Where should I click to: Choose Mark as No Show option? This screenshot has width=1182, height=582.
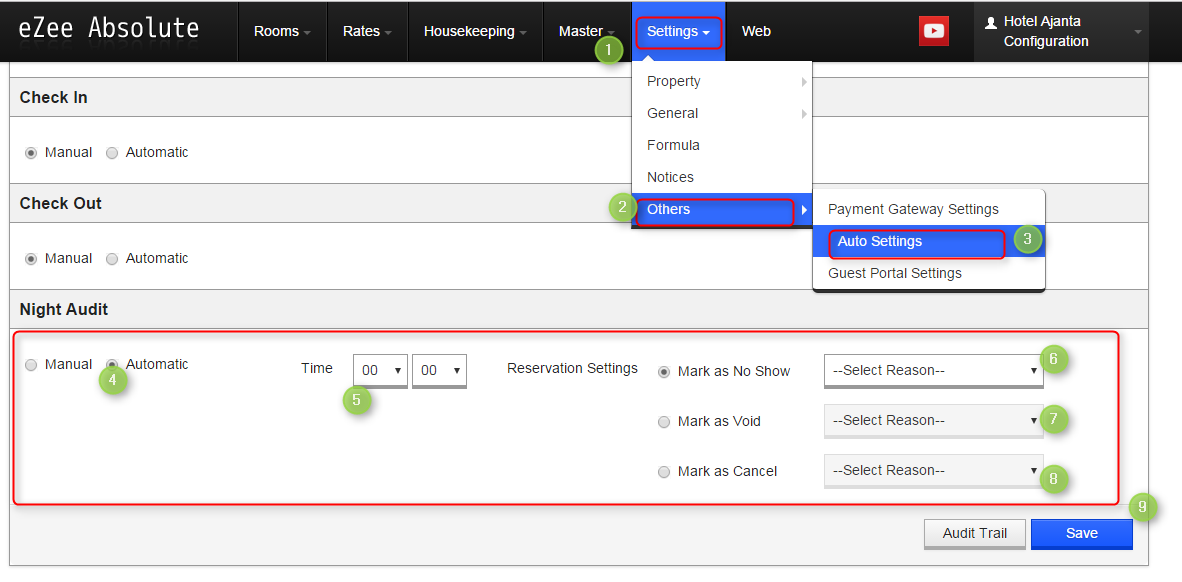point(664,372)
